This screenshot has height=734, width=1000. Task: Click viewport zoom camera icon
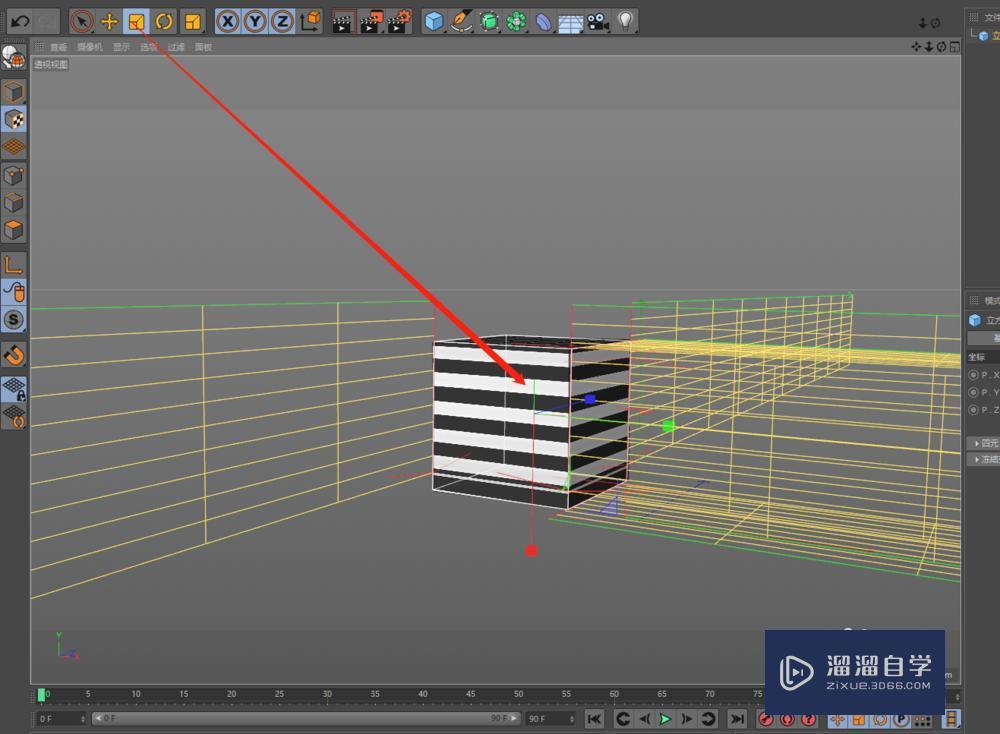point(929,47)
